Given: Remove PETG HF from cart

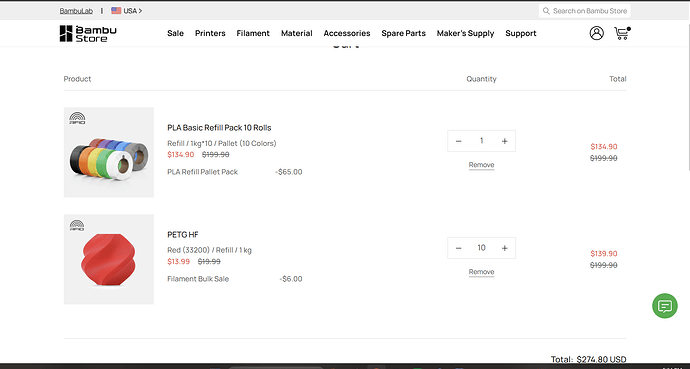Looking at the screenshot, I should (x=481, y=272).
